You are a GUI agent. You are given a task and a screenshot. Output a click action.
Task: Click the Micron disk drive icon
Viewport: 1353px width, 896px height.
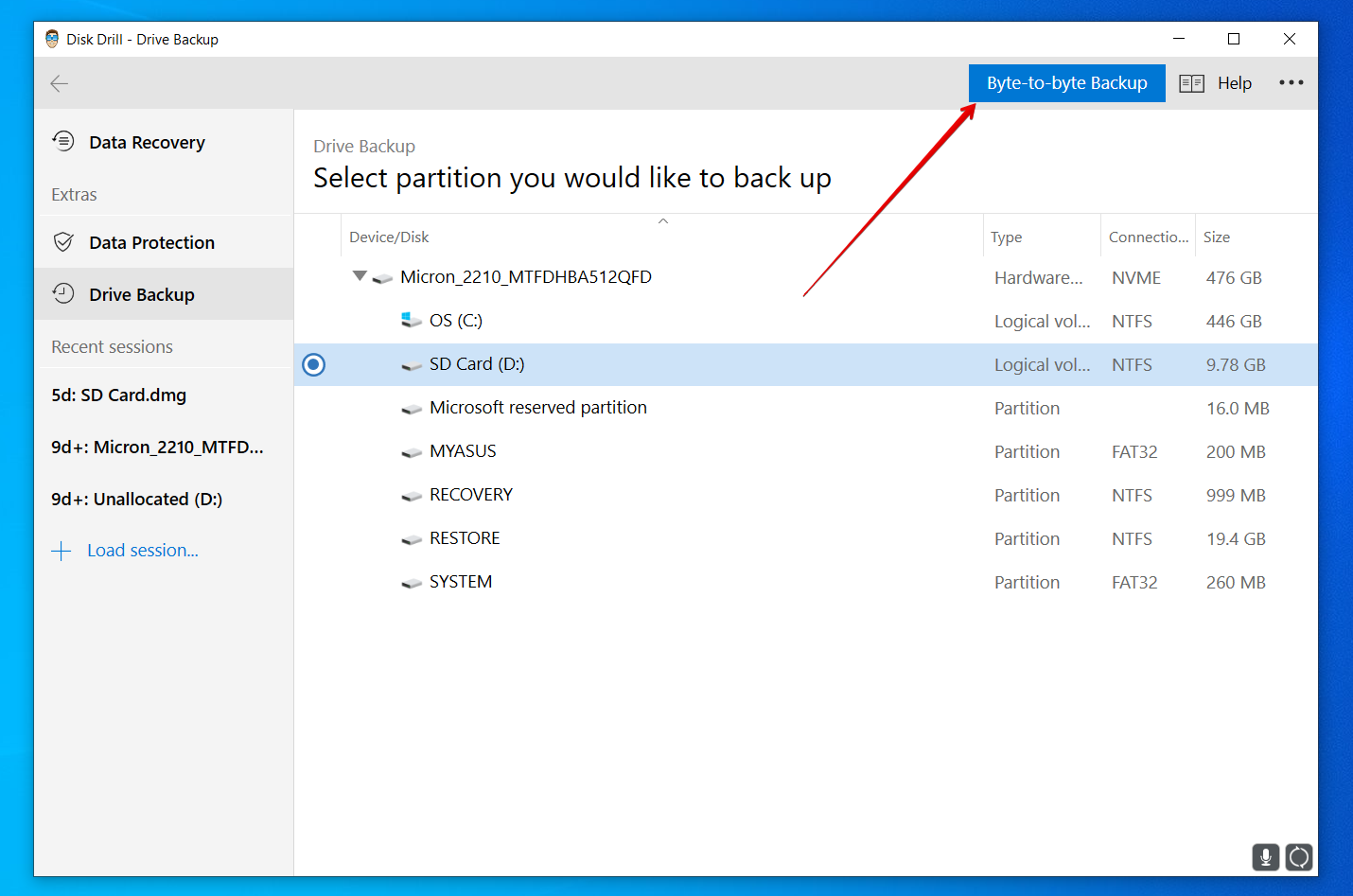(382, 278)
